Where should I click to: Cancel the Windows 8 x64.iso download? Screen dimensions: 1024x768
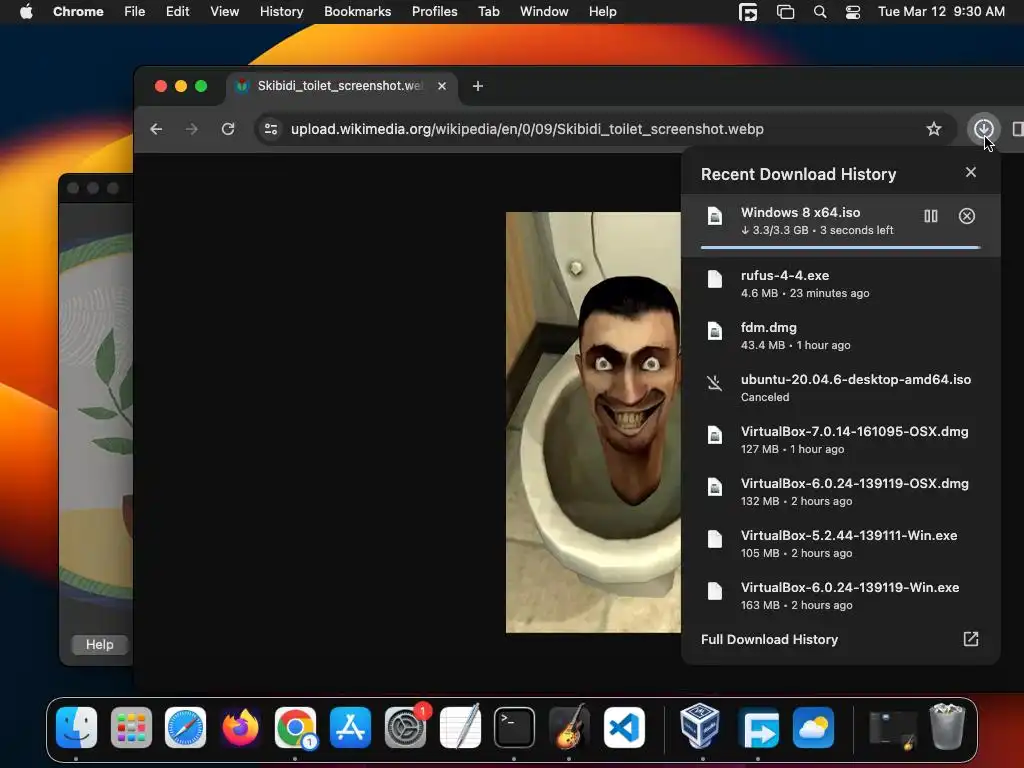[967, 216]
